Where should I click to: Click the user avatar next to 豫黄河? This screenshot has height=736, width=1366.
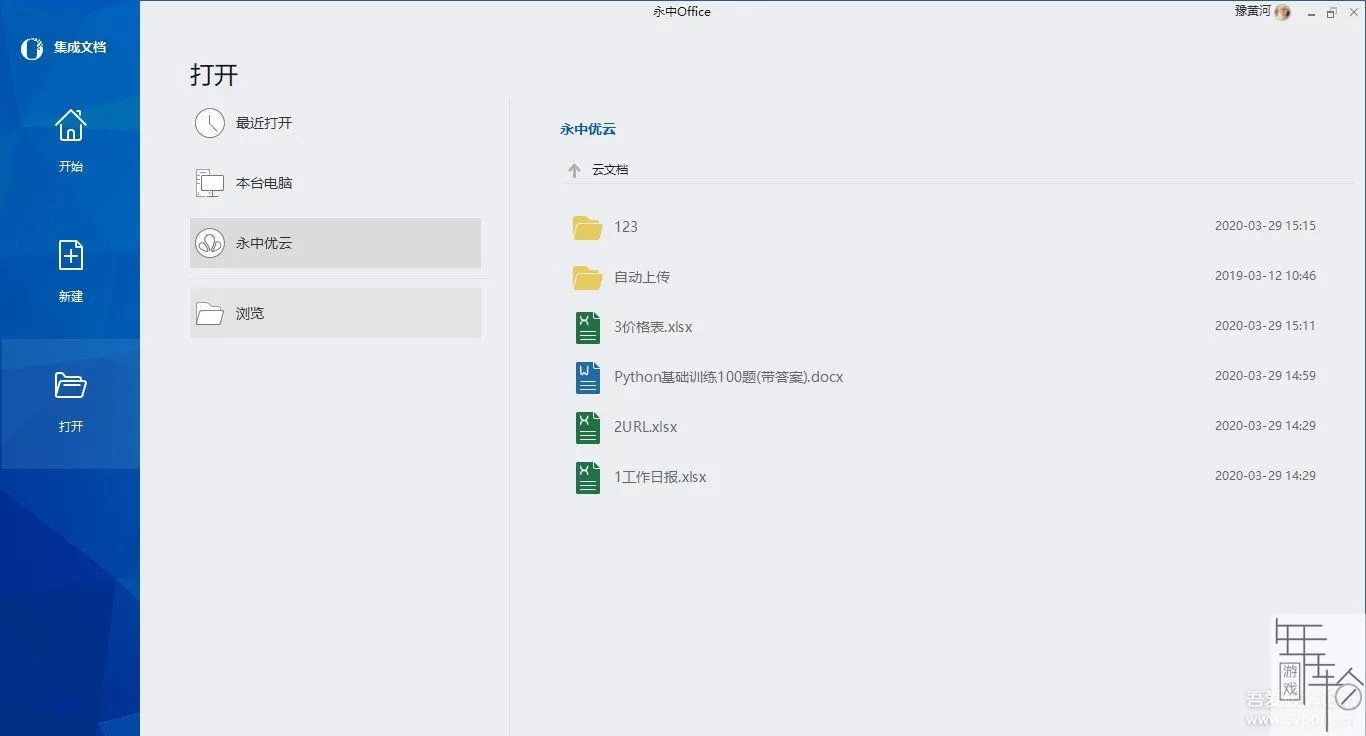coord(1282,12)
